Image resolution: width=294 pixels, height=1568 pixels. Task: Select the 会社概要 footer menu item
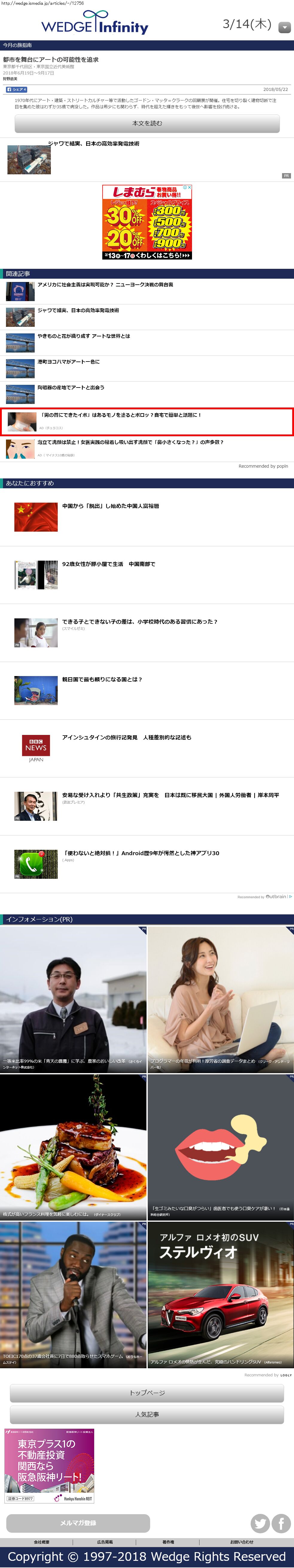pyautogui.click(x=41, y=1542)
